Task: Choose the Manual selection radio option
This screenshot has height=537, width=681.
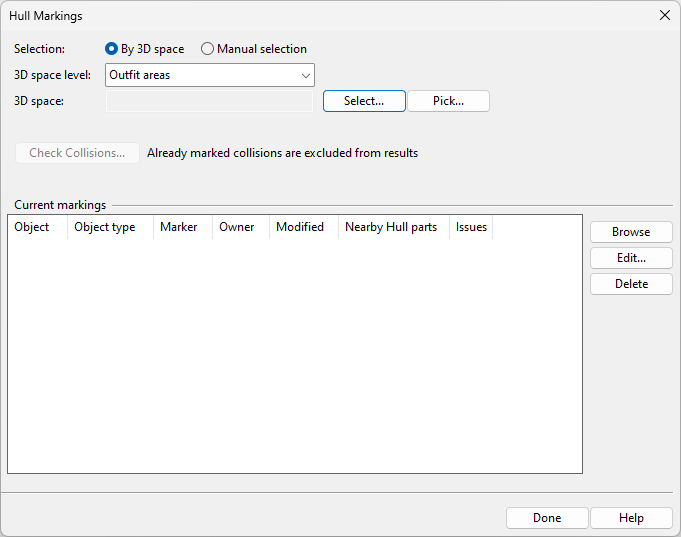Action: [208, 49]
